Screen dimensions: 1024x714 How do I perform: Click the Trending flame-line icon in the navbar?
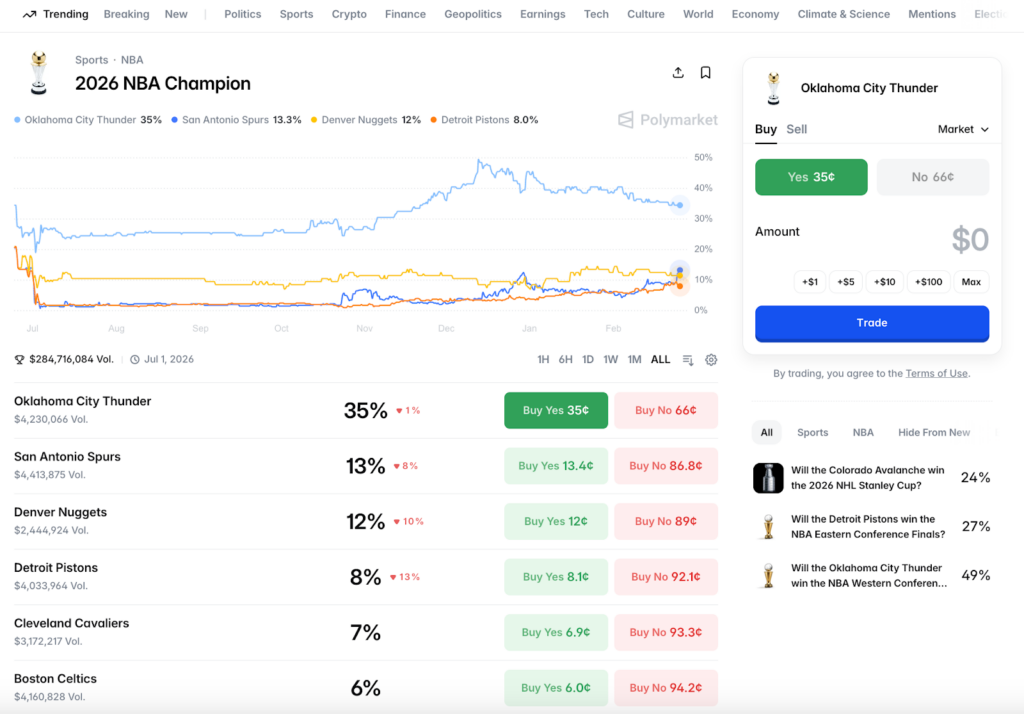(28, 14)
